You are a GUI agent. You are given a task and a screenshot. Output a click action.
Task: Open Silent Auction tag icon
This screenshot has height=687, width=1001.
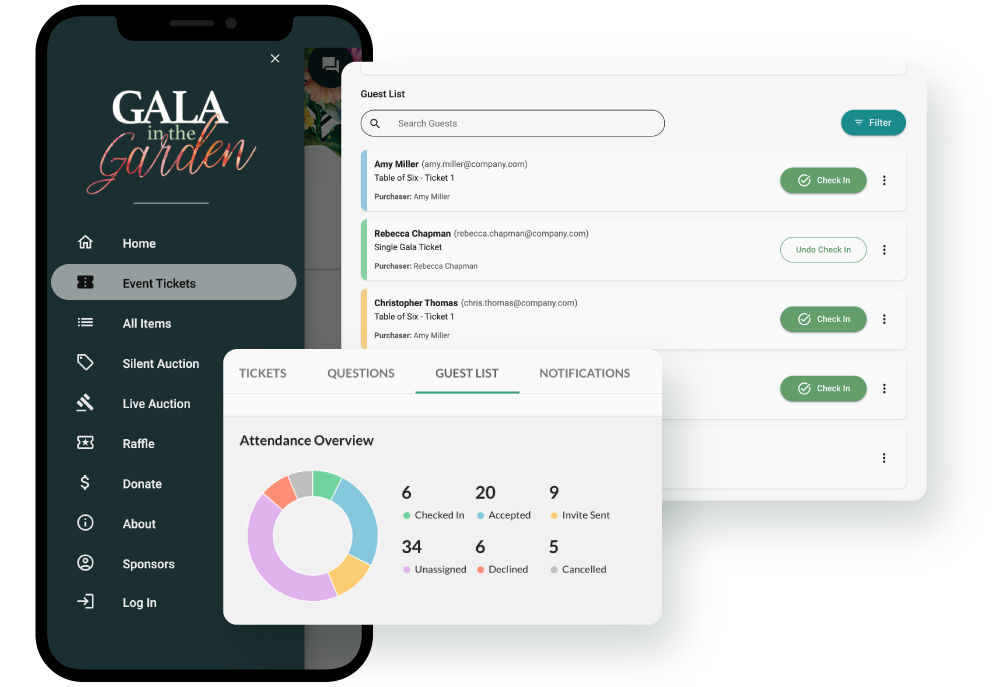point(85,363)
